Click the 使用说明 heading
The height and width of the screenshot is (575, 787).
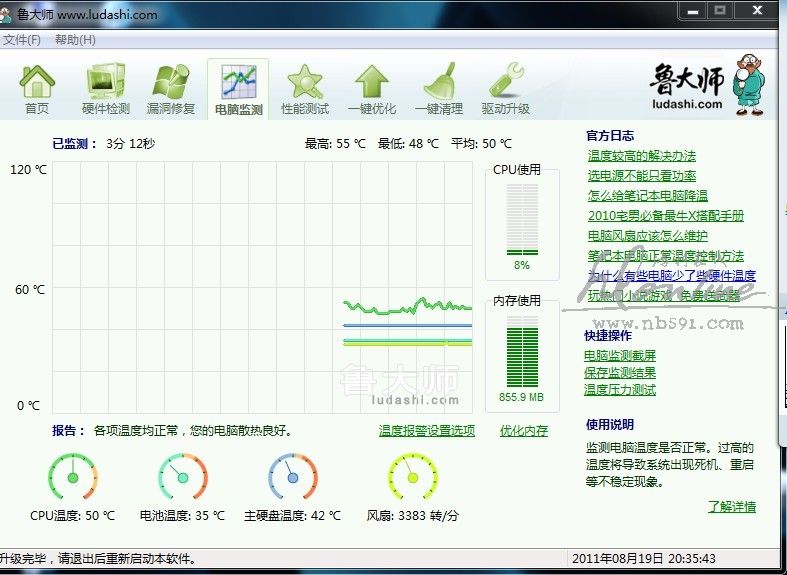pyautogui.click(x=609, y=424)
